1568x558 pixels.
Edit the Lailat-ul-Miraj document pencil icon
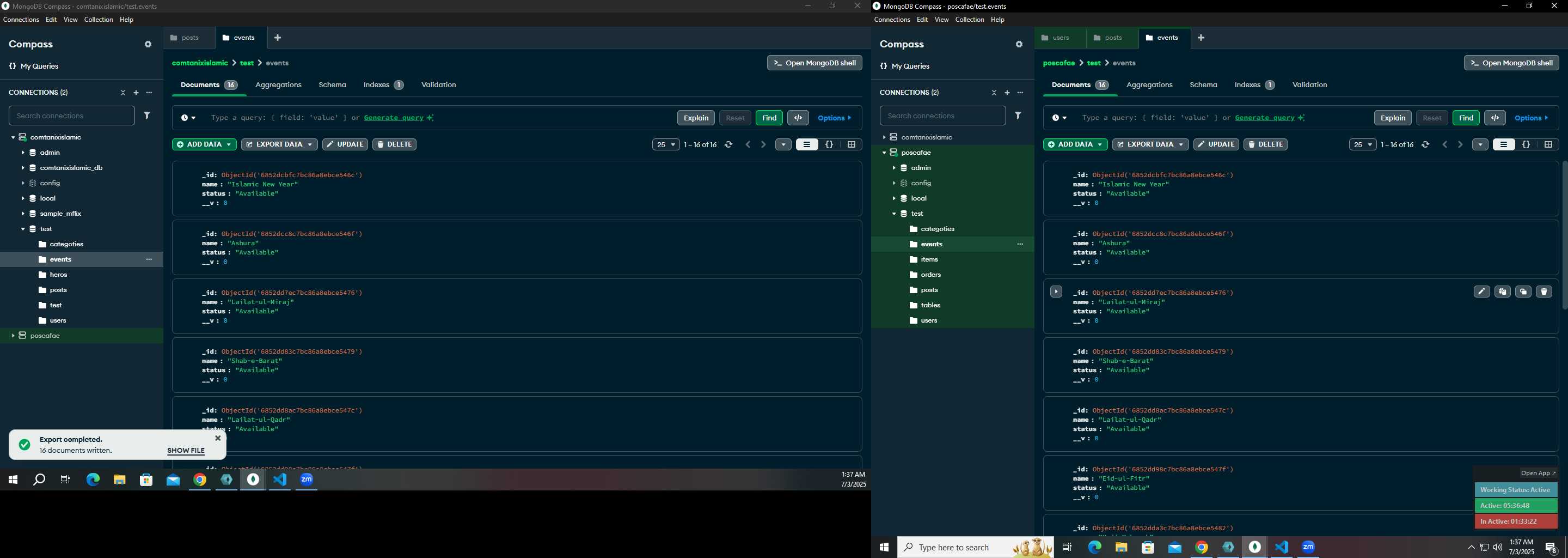pos(1481,292)
